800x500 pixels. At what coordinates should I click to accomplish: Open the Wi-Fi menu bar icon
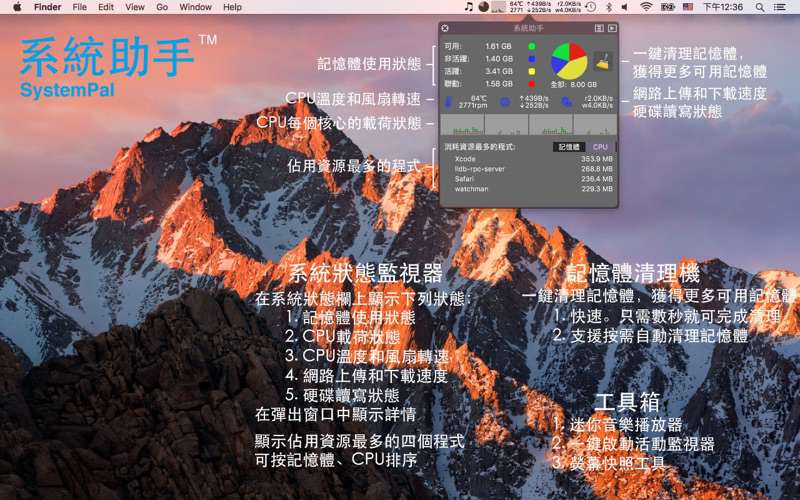646,7
